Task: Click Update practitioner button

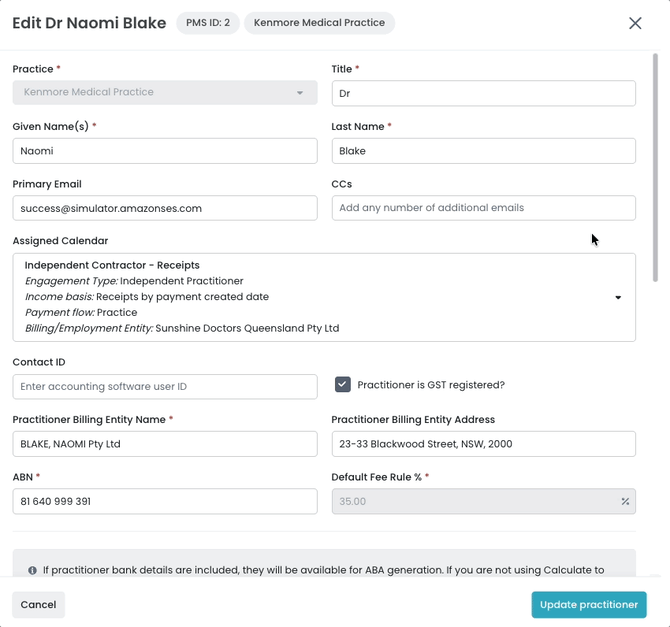Action: pos(589,605)
